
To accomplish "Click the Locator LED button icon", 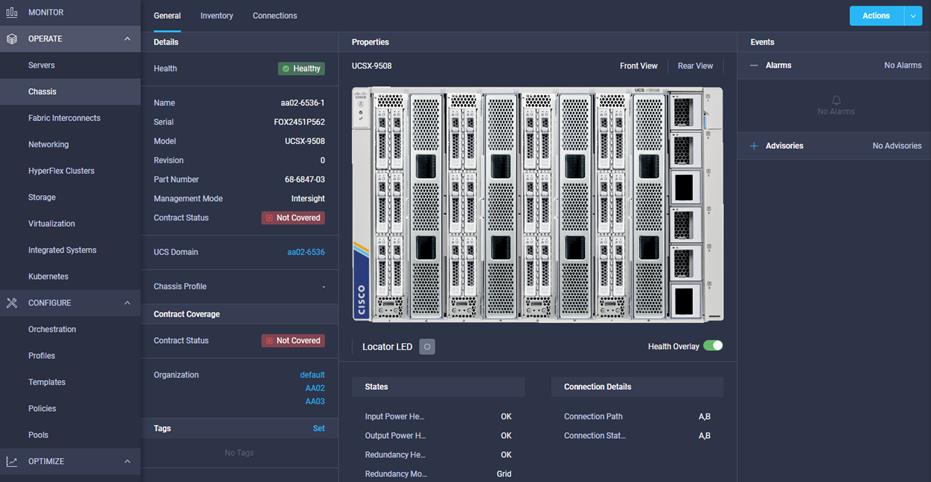I will point(427,347).
